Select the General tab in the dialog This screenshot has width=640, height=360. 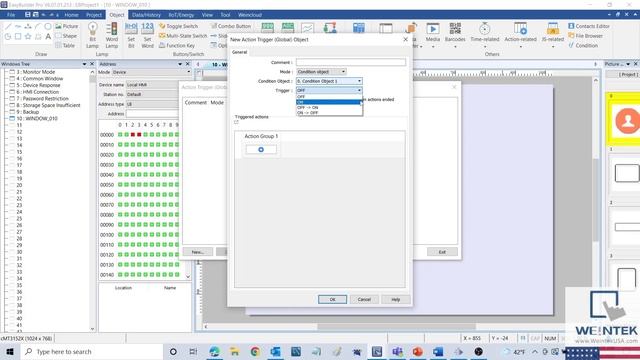(240, 52)
